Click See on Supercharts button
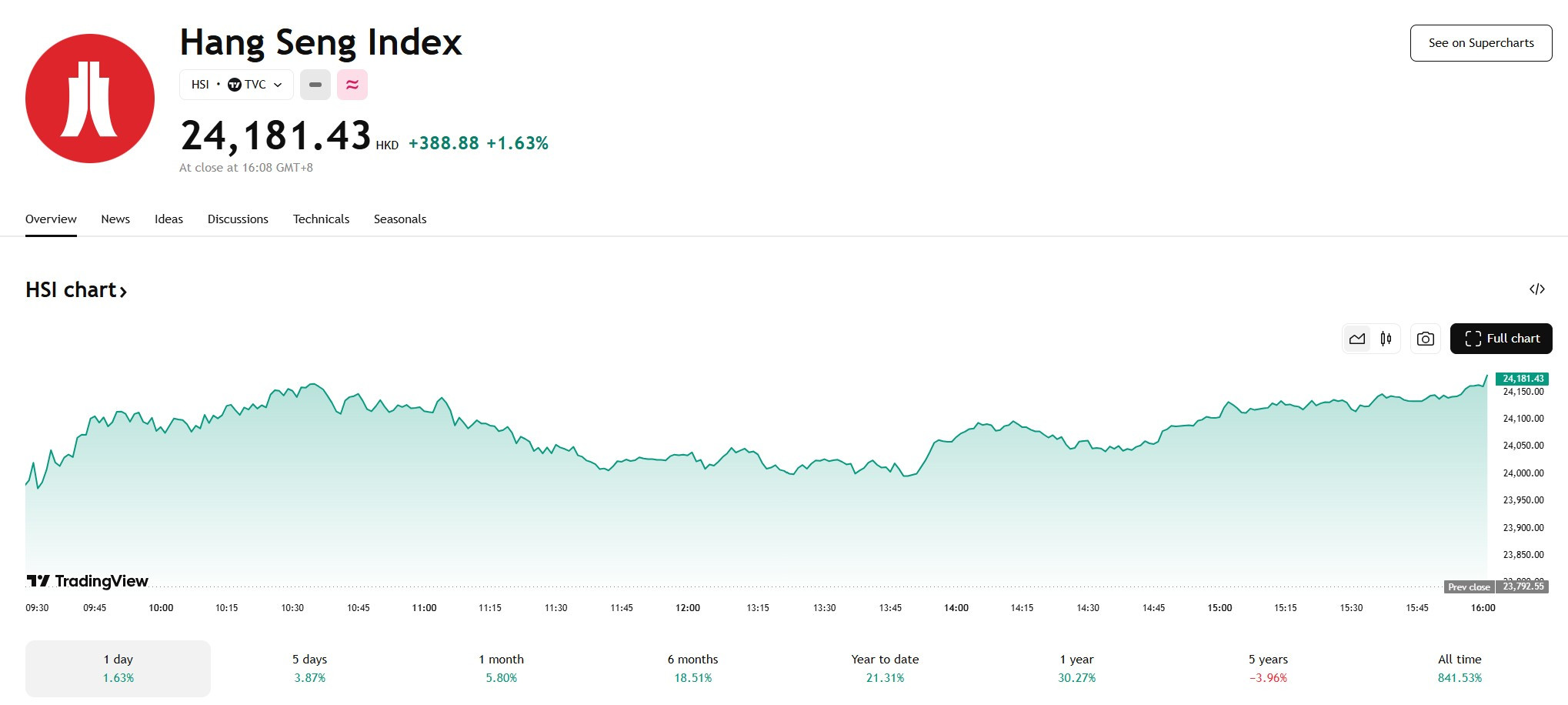The width and height of the screenshot is (1568, 705). [x=1481, y=43]
